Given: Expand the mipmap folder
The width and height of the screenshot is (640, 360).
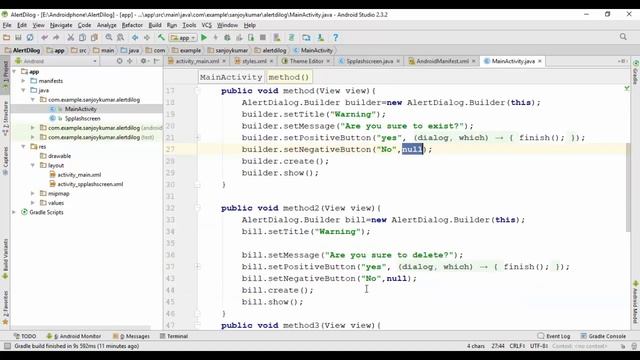Looking at the screenshot, I should pyautogui.click(x=33, y=193).
